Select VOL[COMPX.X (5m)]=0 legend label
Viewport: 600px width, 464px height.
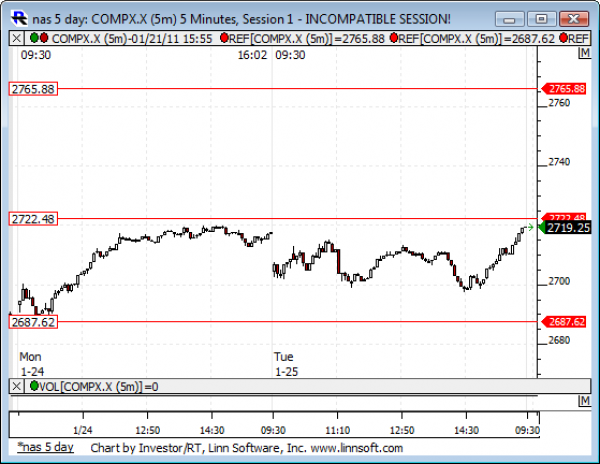tap(99, 387)
